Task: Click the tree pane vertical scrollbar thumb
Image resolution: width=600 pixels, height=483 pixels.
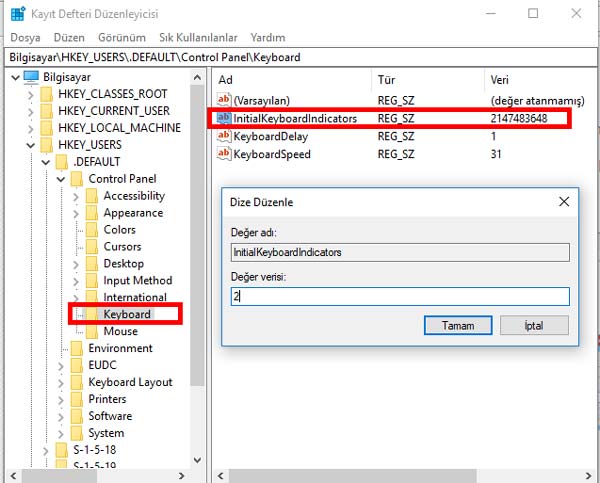Action: 197,235
